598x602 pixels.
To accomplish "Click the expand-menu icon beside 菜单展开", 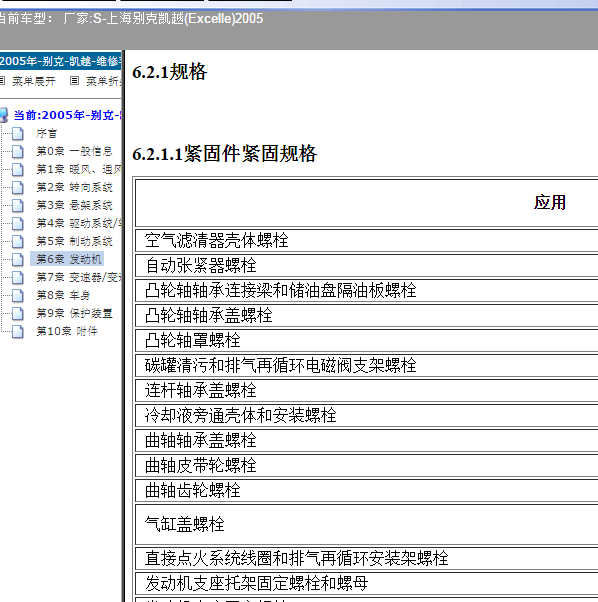I will (2, 81).
